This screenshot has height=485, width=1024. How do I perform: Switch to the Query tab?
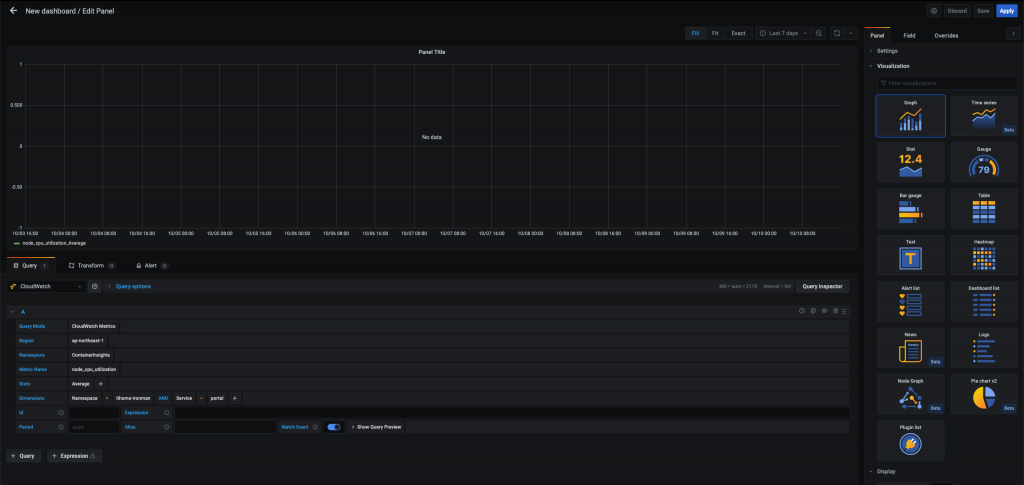(x=30, y=266)
